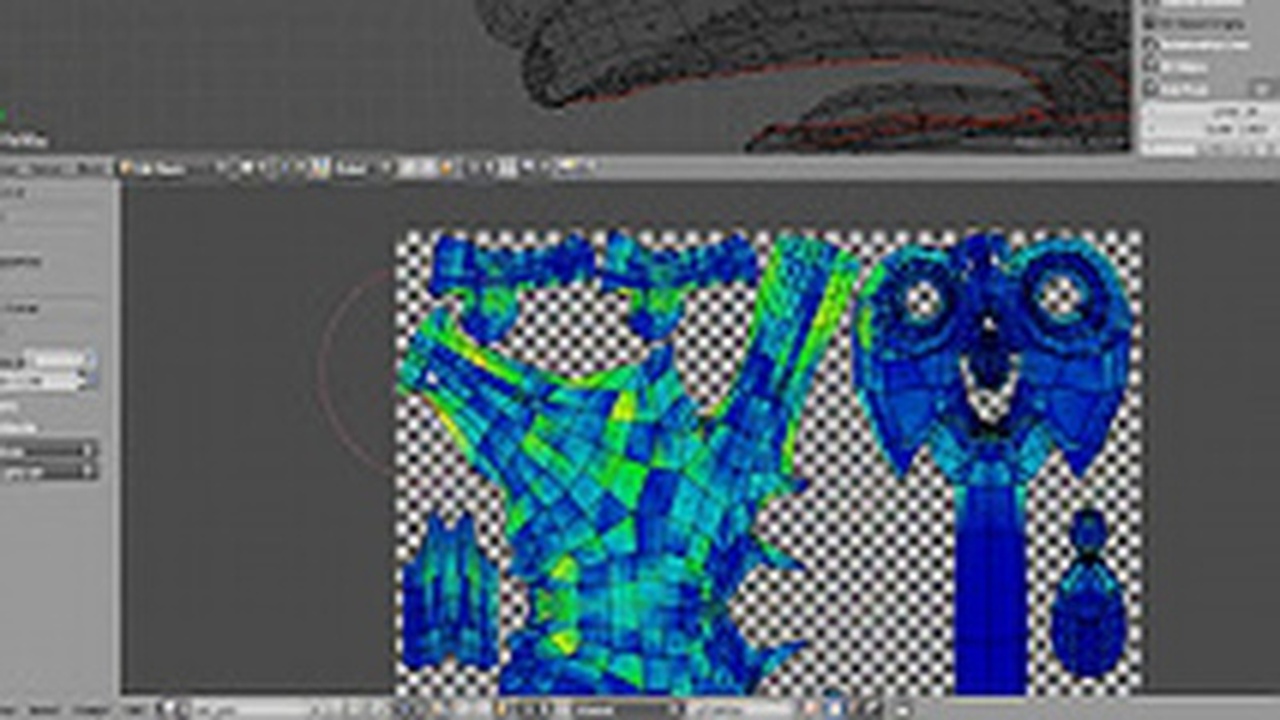Image resolution: width=1280 pixels, height=720 pixels.
Task: Toggle the All Object Origins checkbox
Action: point(1151,21)
